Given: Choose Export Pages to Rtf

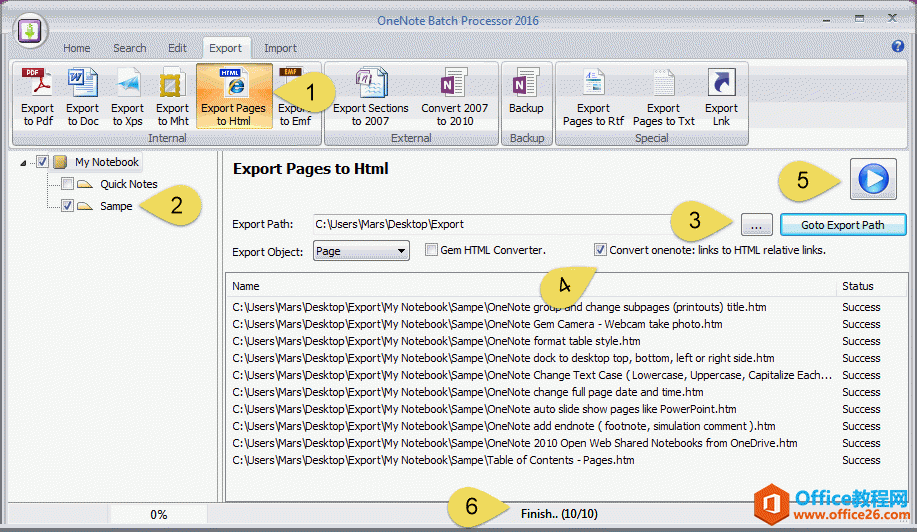Looking at the screenshot, I should [x=593, y=96].
